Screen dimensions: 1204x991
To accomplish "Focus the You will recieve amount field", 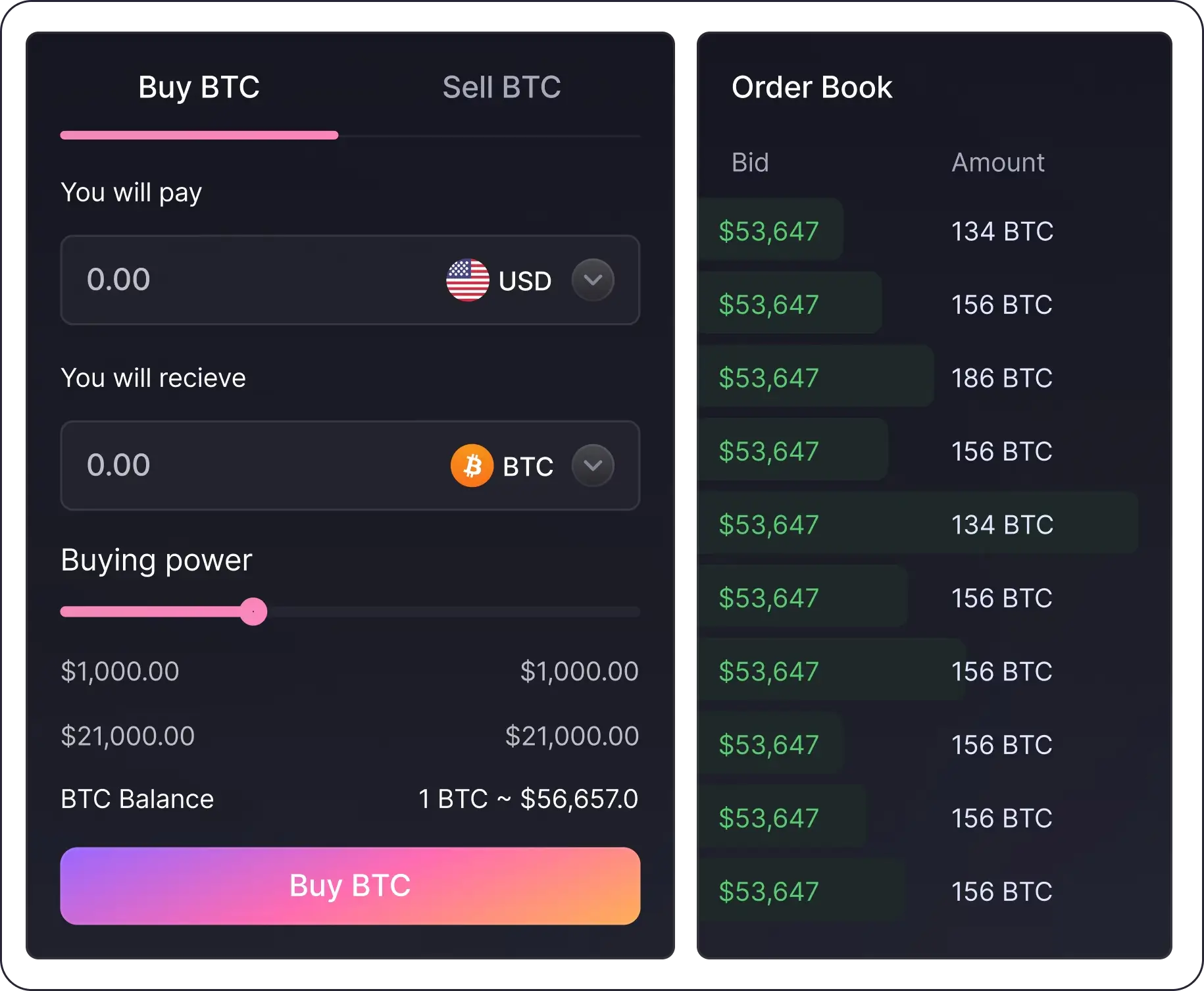I will tap(350, 465).
